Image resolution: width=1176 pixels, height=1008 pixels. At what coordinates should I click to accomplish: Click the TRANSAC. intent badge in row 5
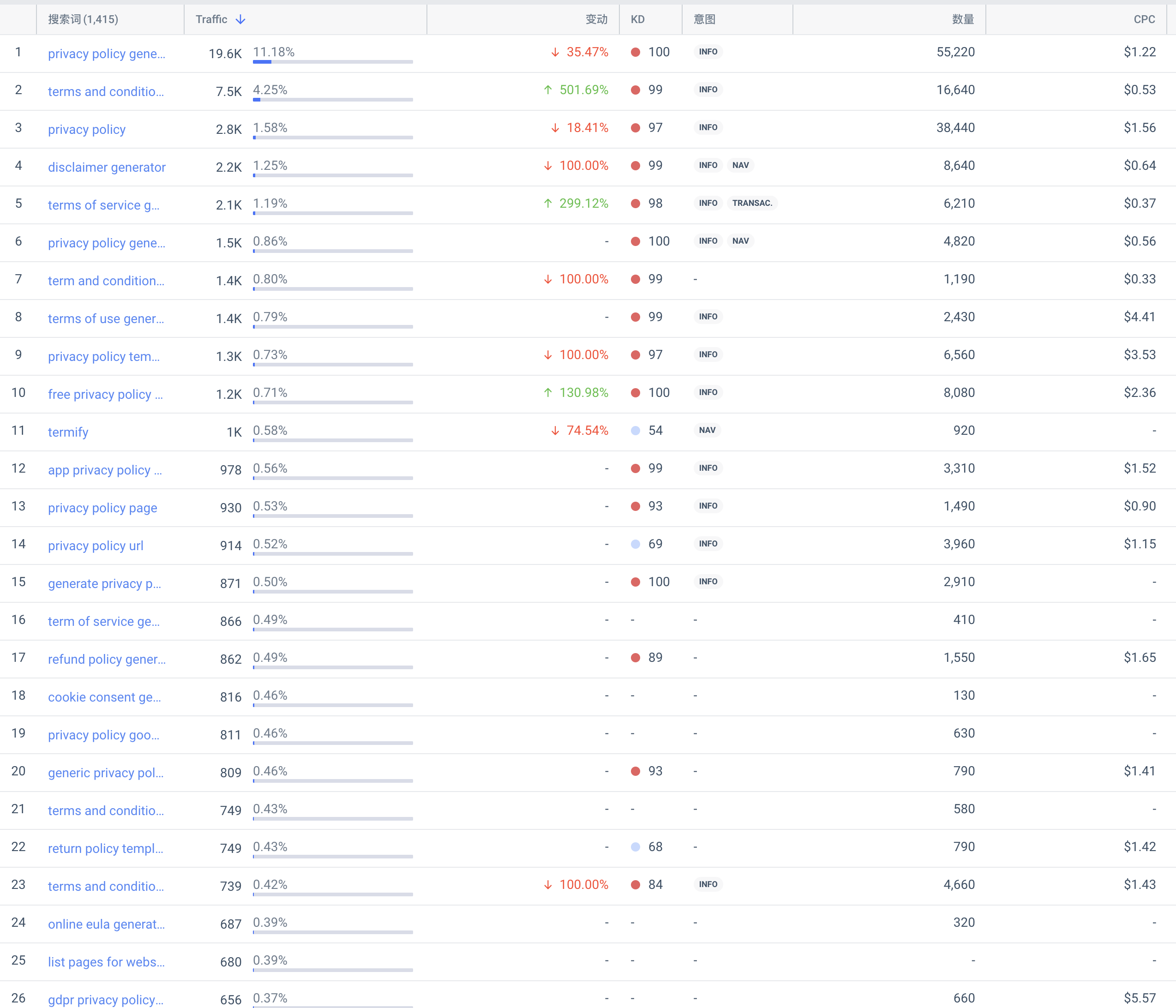752,203
